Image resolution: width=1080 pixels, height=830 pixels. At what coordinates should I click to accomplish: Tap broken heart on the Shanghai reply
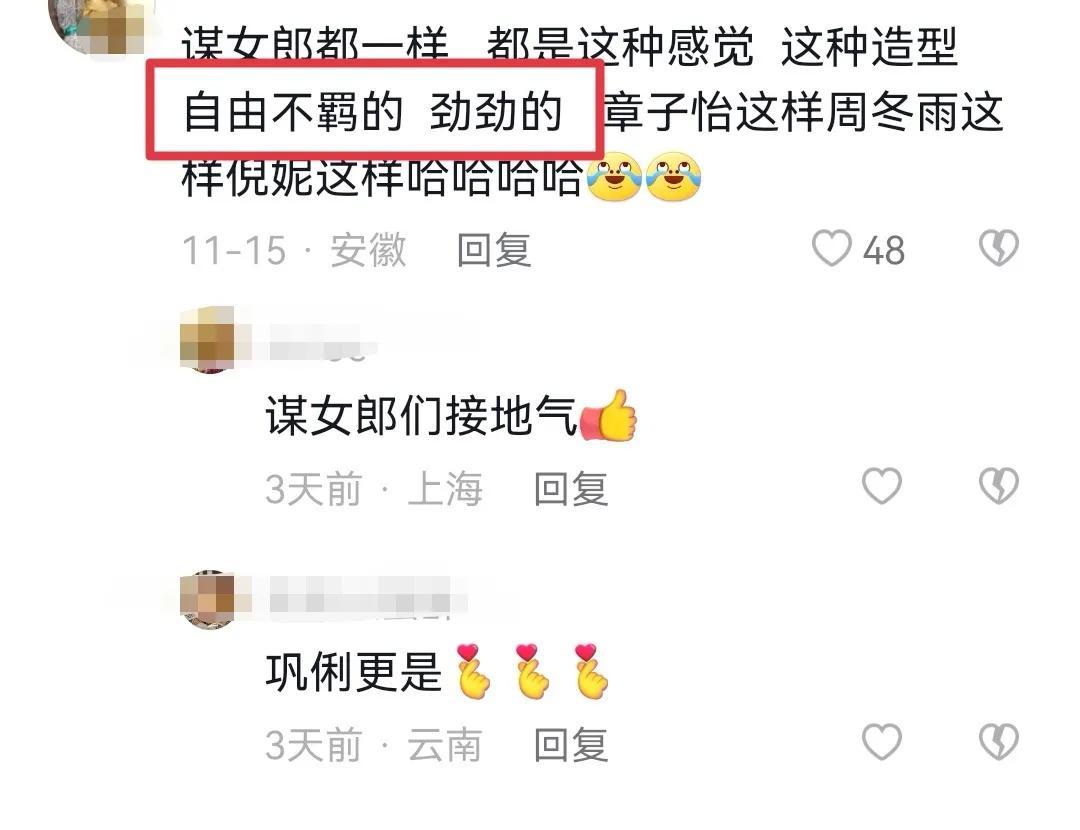tap(999, 486)
